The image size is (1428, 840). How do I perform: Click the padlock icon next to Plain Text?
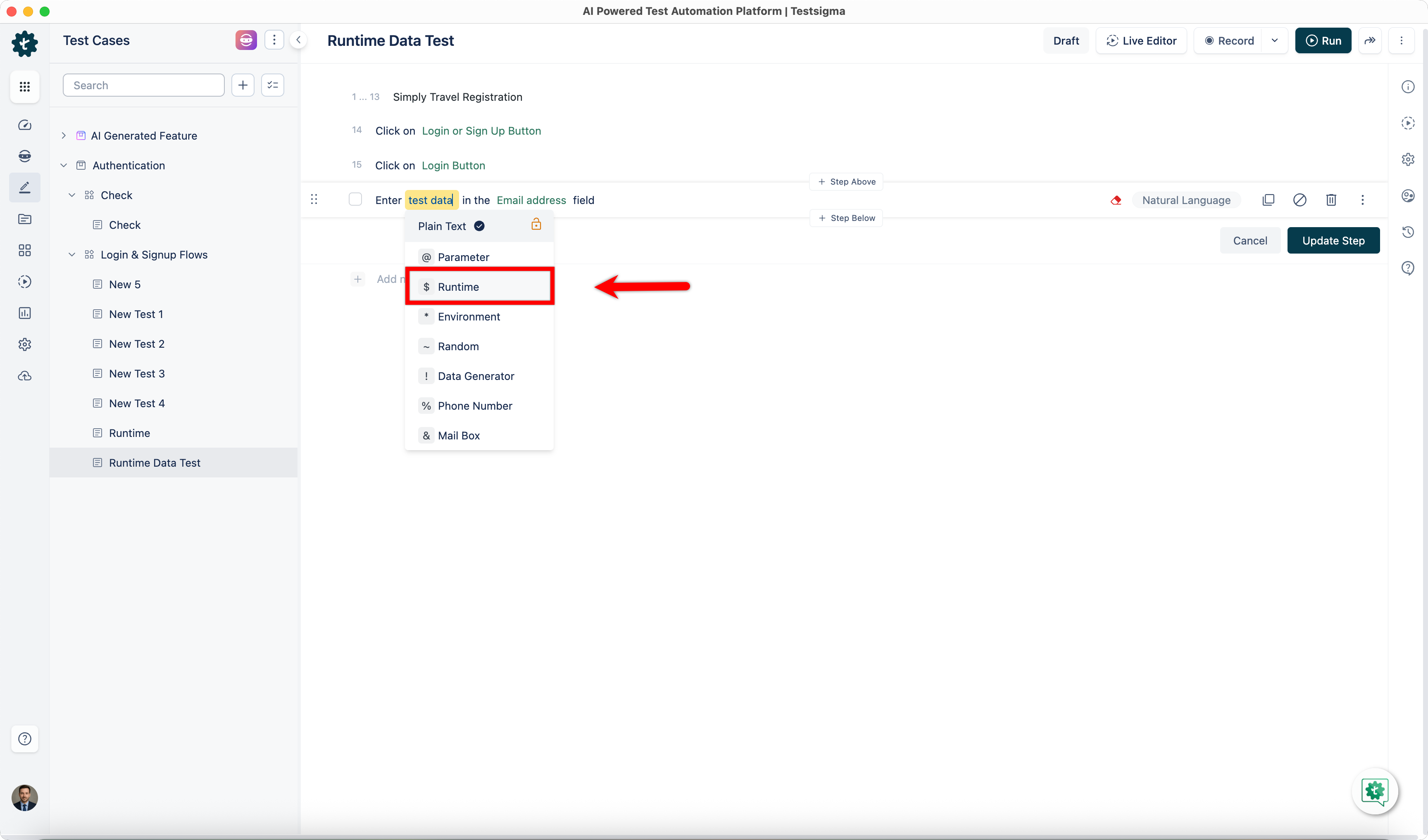pos(535,225)
